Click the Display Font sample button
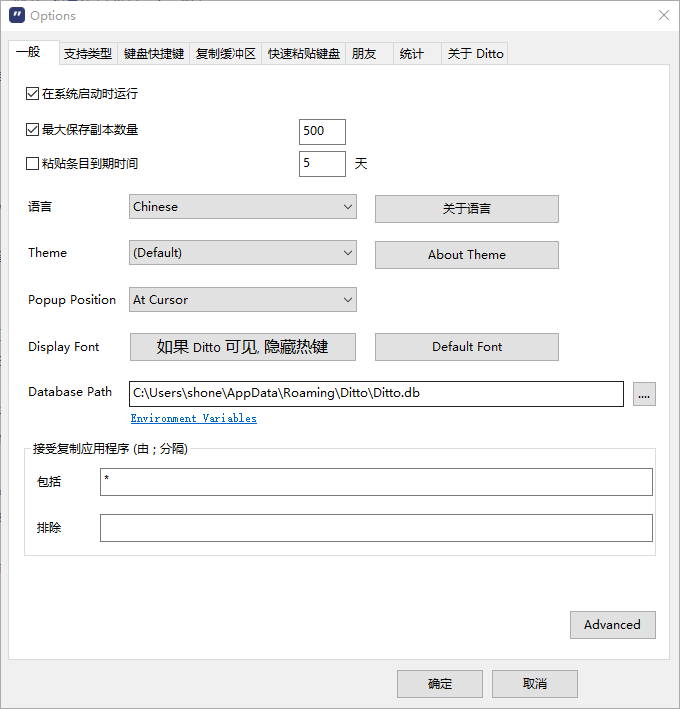680x709 pixels. (x=243, y=347)
